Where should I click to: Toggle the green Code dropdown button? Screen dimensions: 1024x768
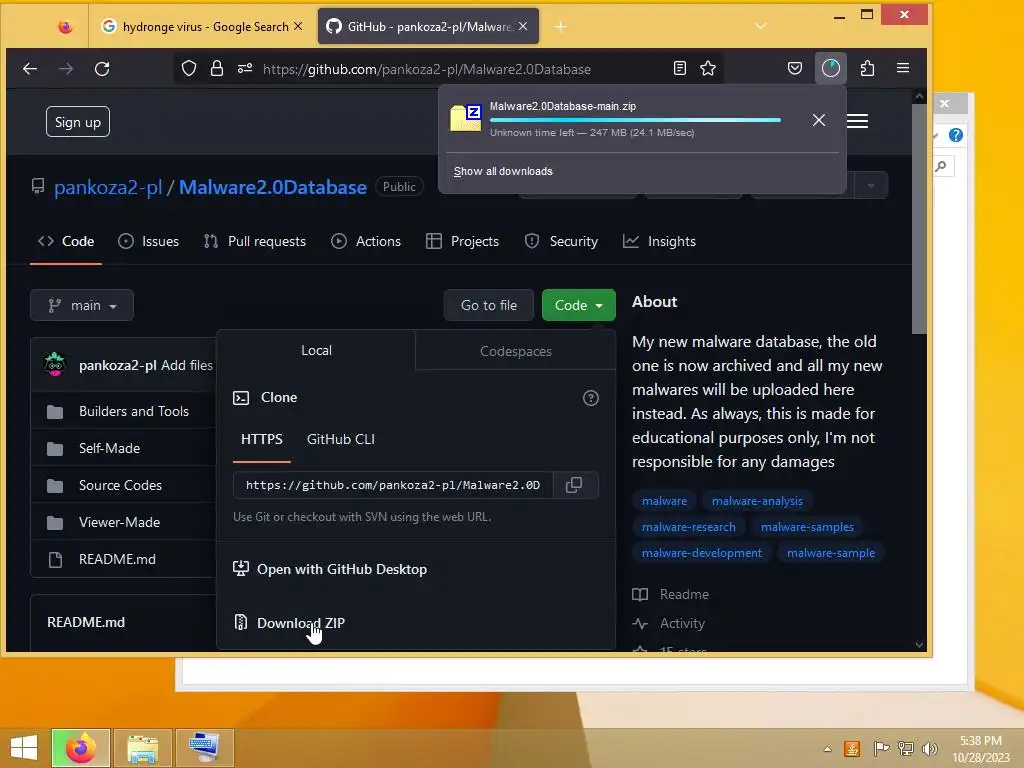[579, 305]
